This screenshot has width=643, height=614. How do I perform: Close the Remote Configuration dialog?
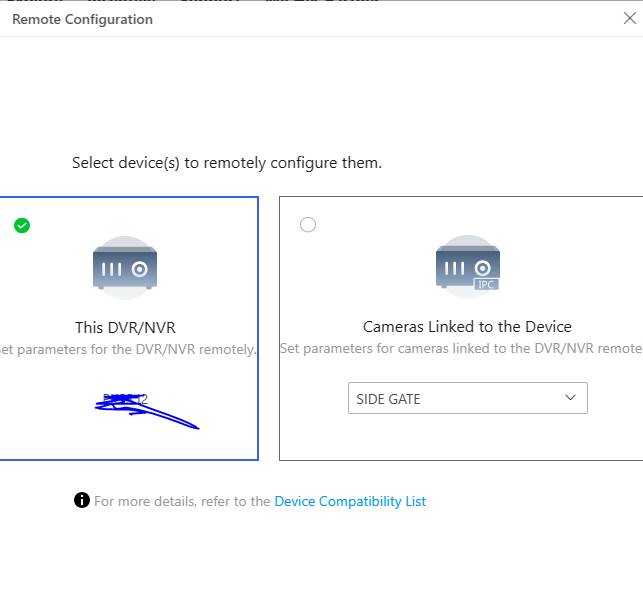tap(629, 18)
